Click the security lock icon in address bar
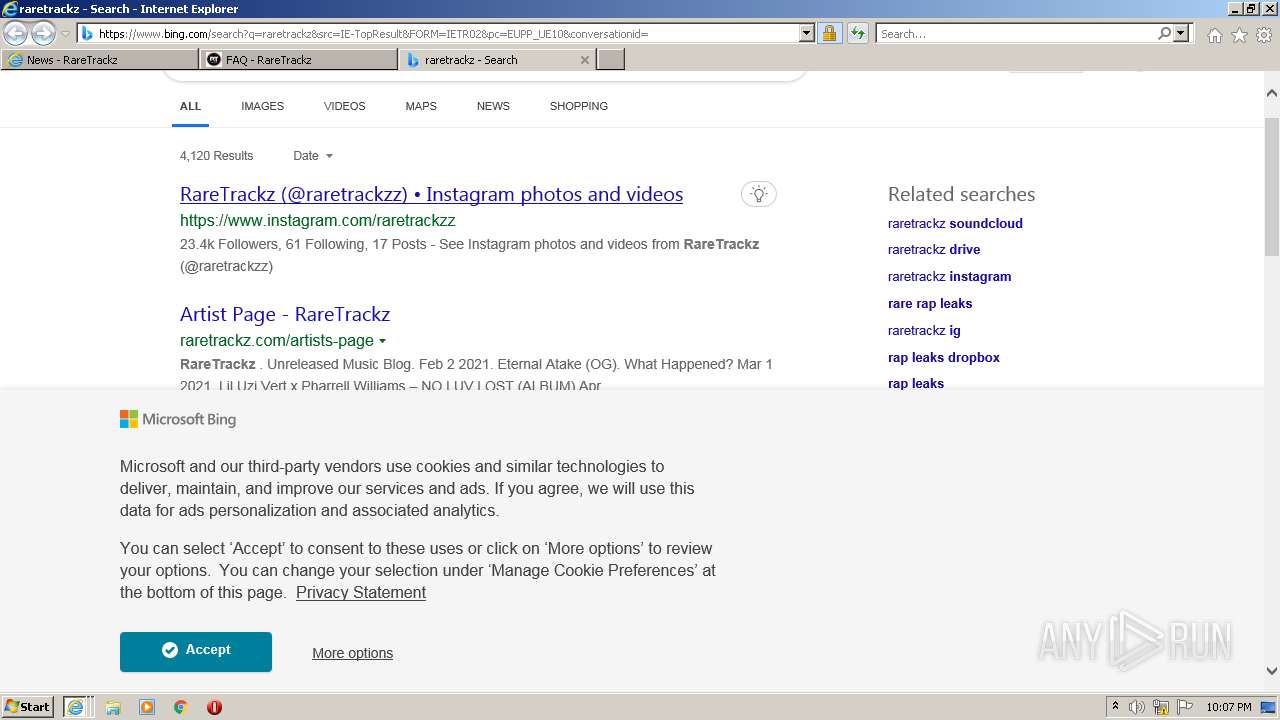1280x720 pixels. click(x=829, y=34)
